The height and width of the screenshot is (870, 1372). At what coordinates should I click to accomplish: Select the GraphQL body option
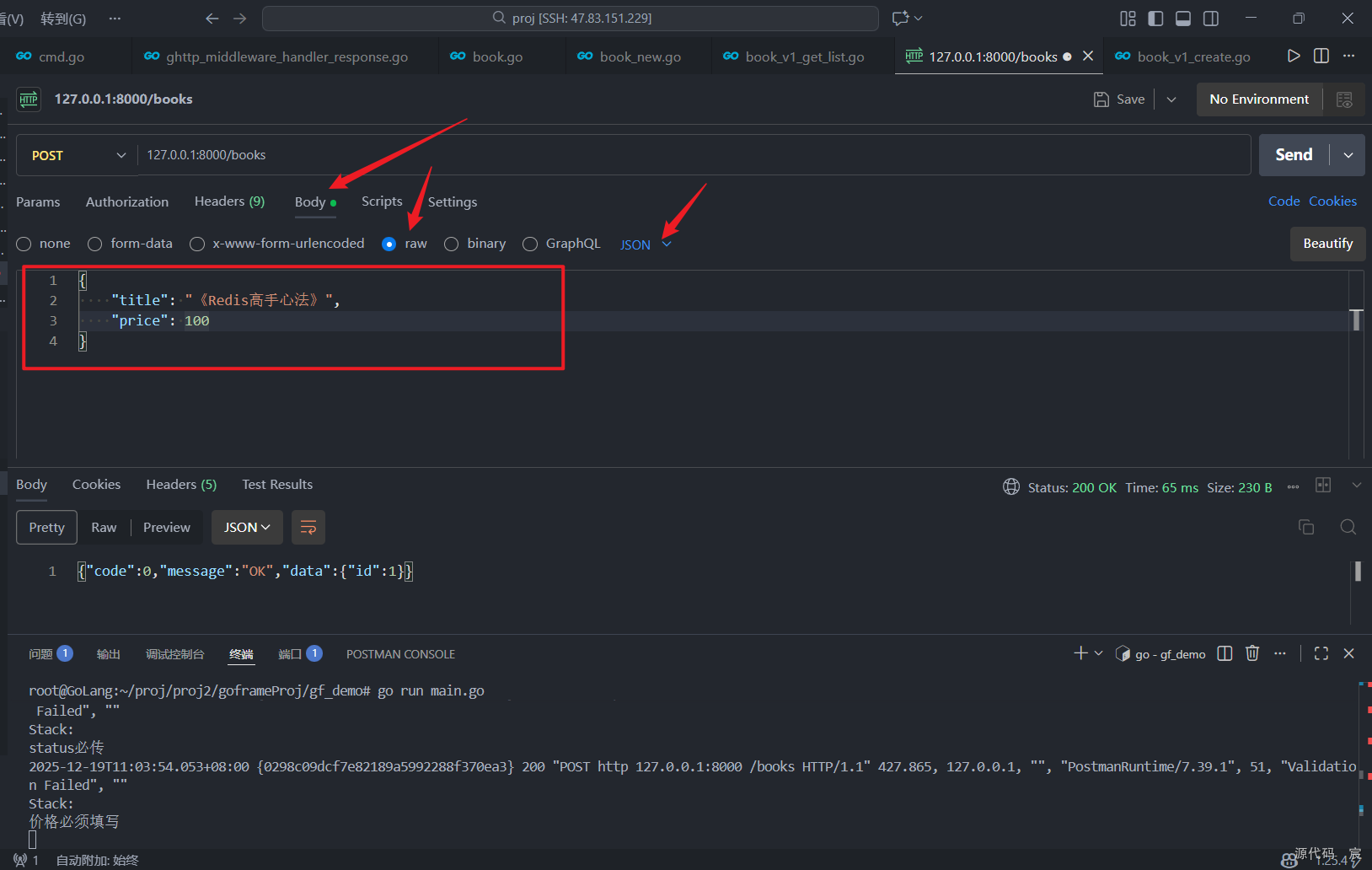click(x=530, y=244)
